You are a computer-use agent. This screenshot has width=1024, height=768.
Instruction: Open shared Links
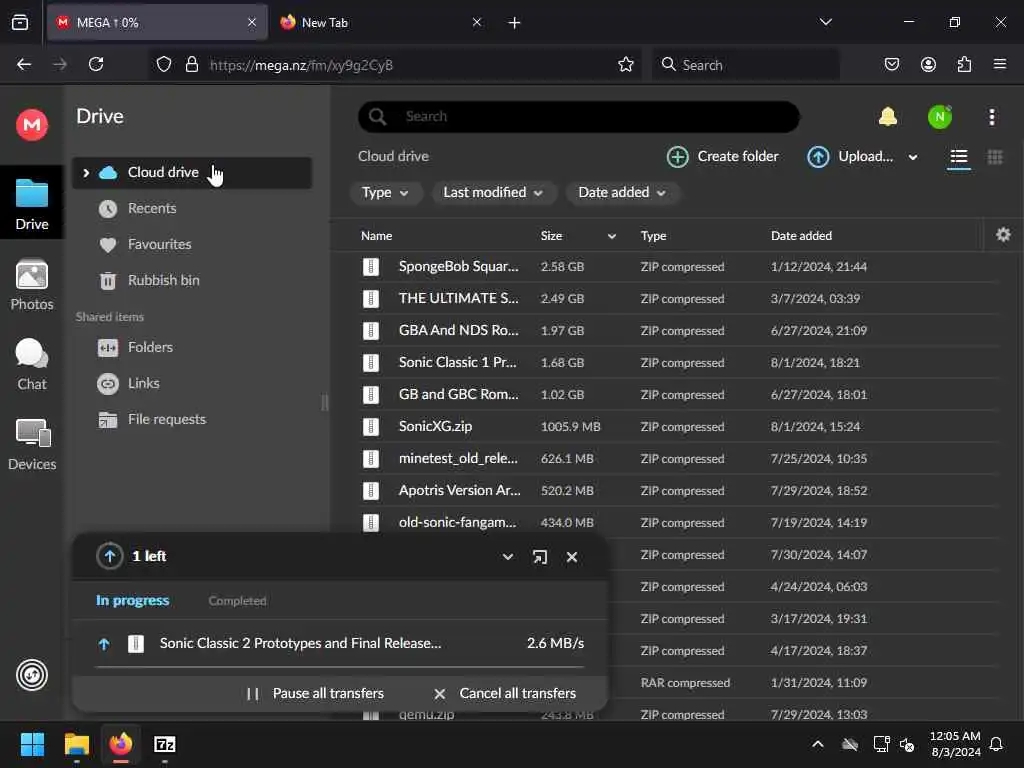click(x=144, y=383)
